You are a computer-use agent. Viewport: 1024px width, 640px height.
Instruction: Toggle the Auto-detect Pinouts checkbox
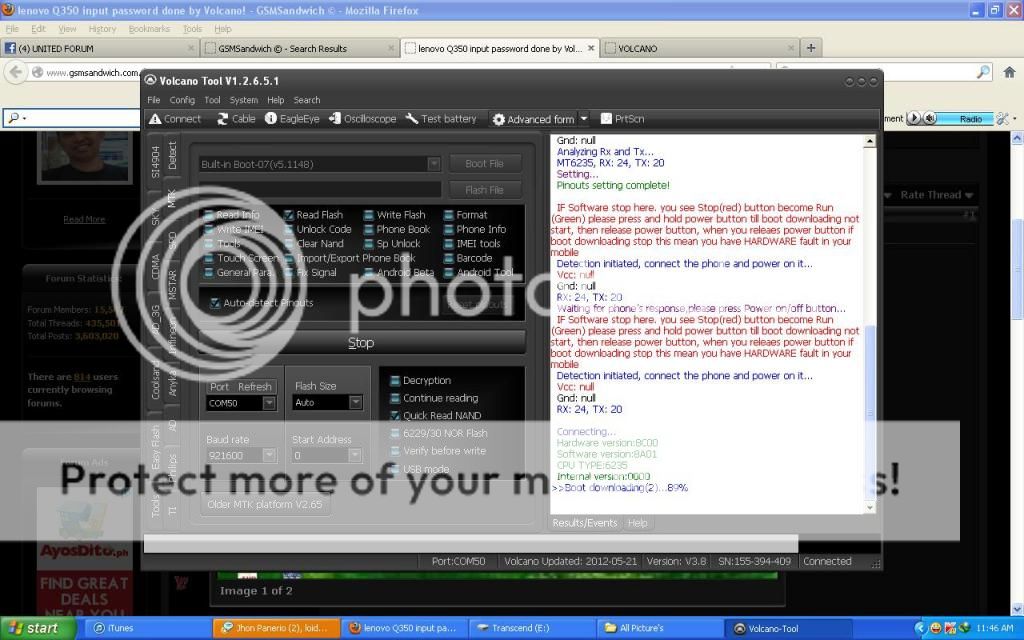pos(215,303)
